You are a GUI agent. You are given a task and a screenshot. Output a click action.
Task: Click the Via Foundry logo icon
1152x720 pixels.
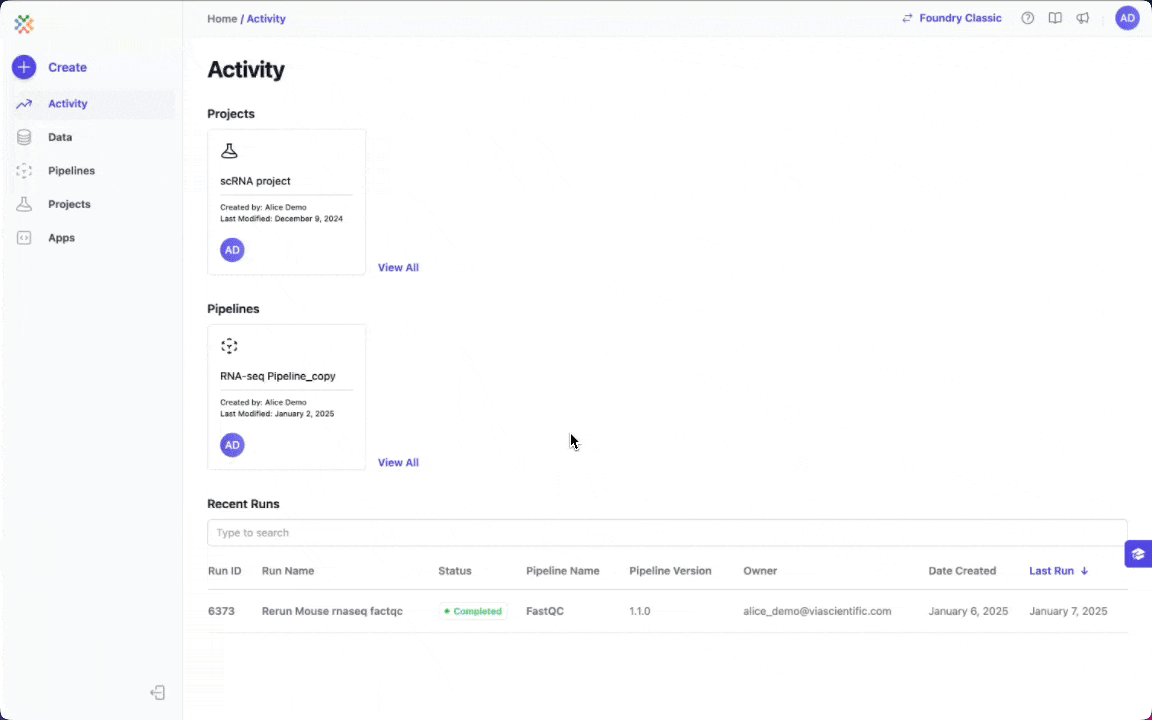coord(24,24)
